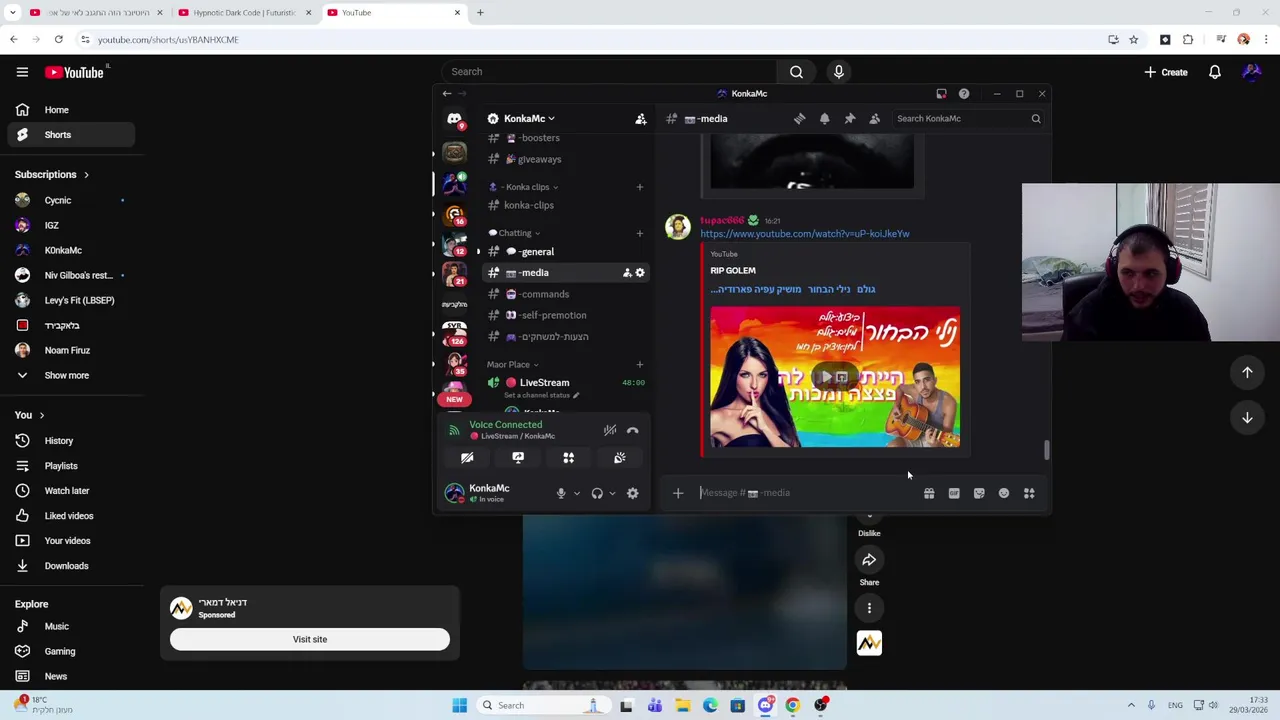Open the general channel in Discord
This screenshot has height=720, width=1280.
[566, 252]
